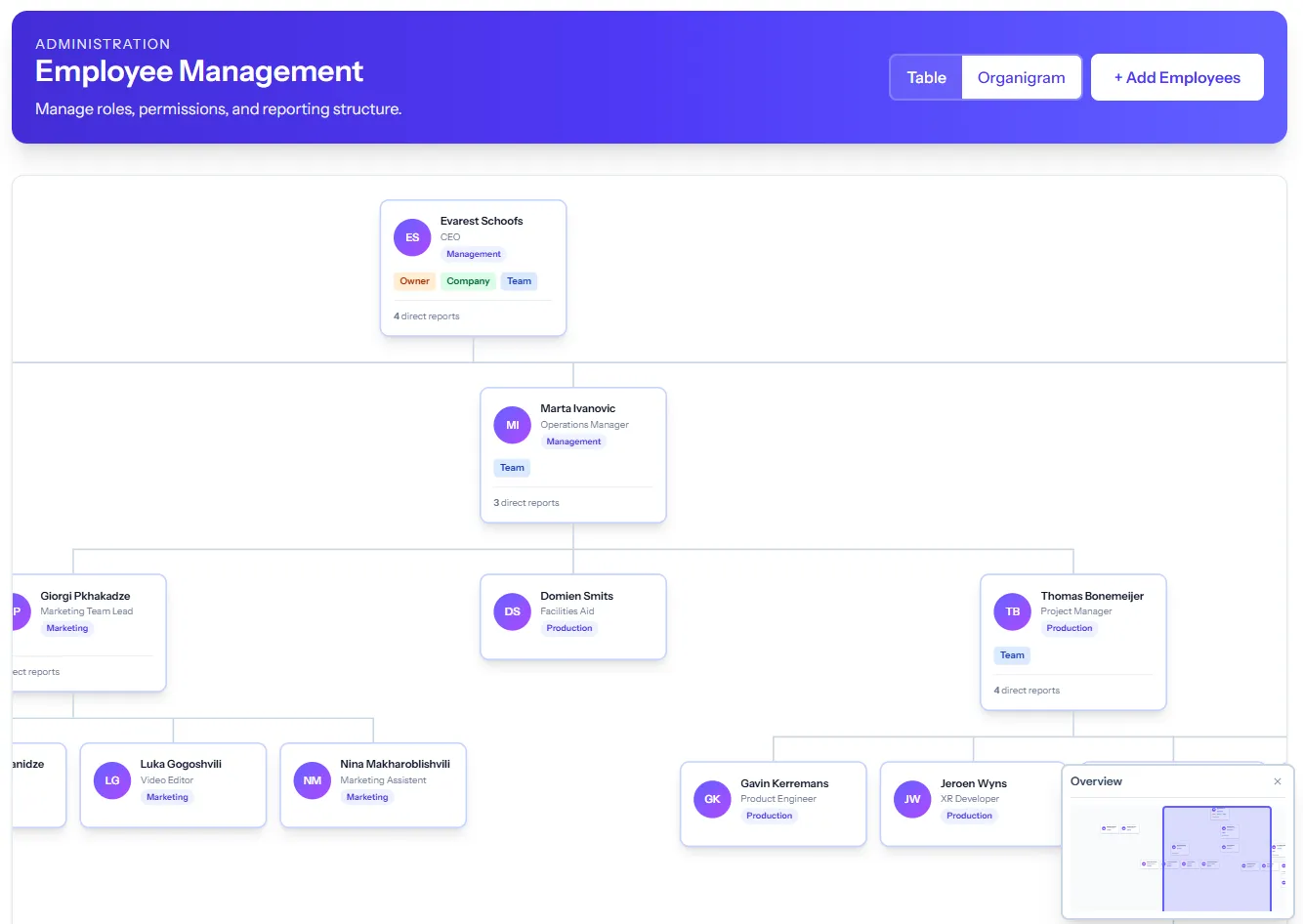This screenshot has width=1303, height=924.
Task: Click Domien Smits's DS avatar icon
Action: (x=512, y=611)
